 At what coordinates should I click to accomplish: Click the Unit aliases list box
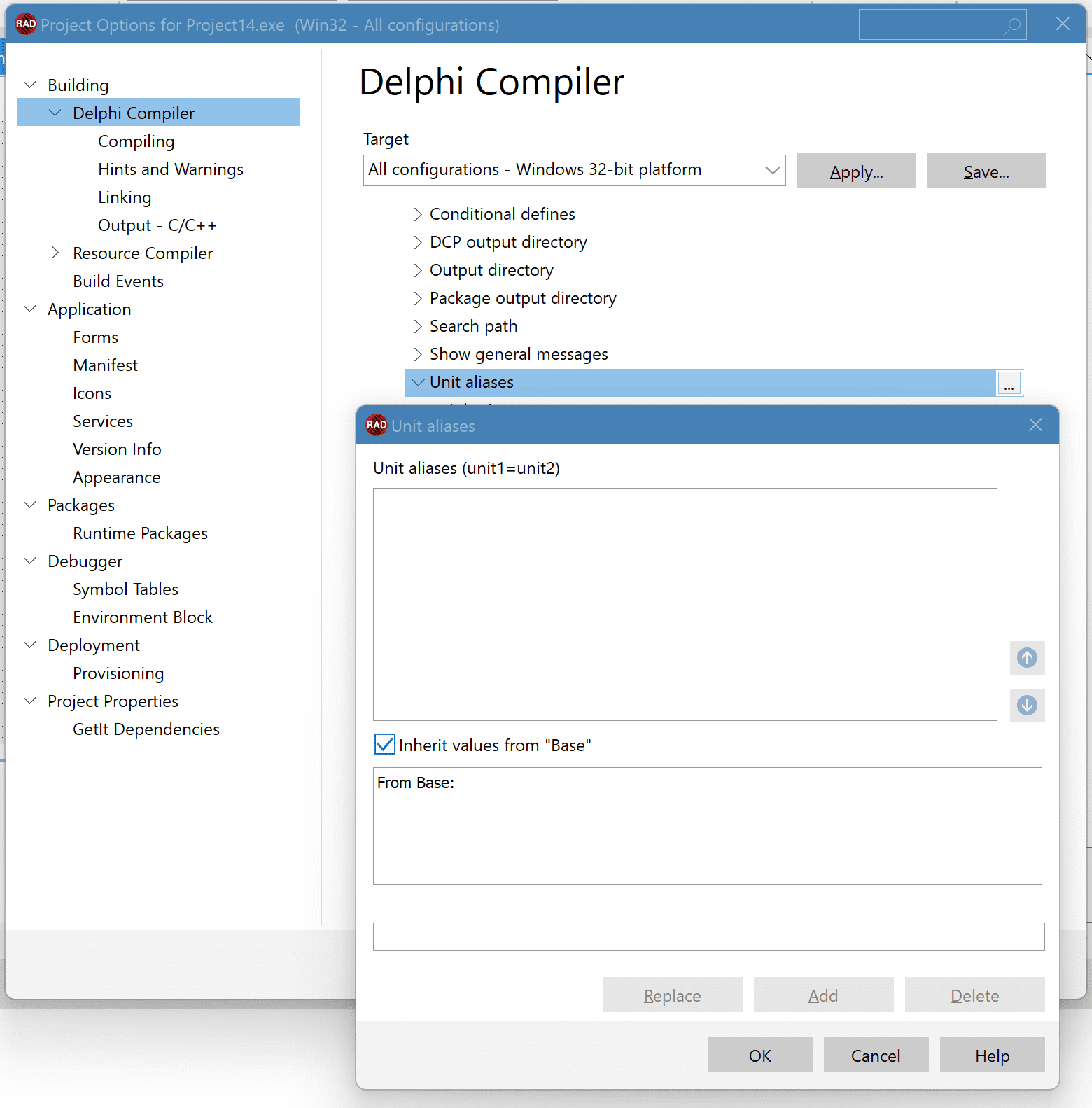coord(685,604)
